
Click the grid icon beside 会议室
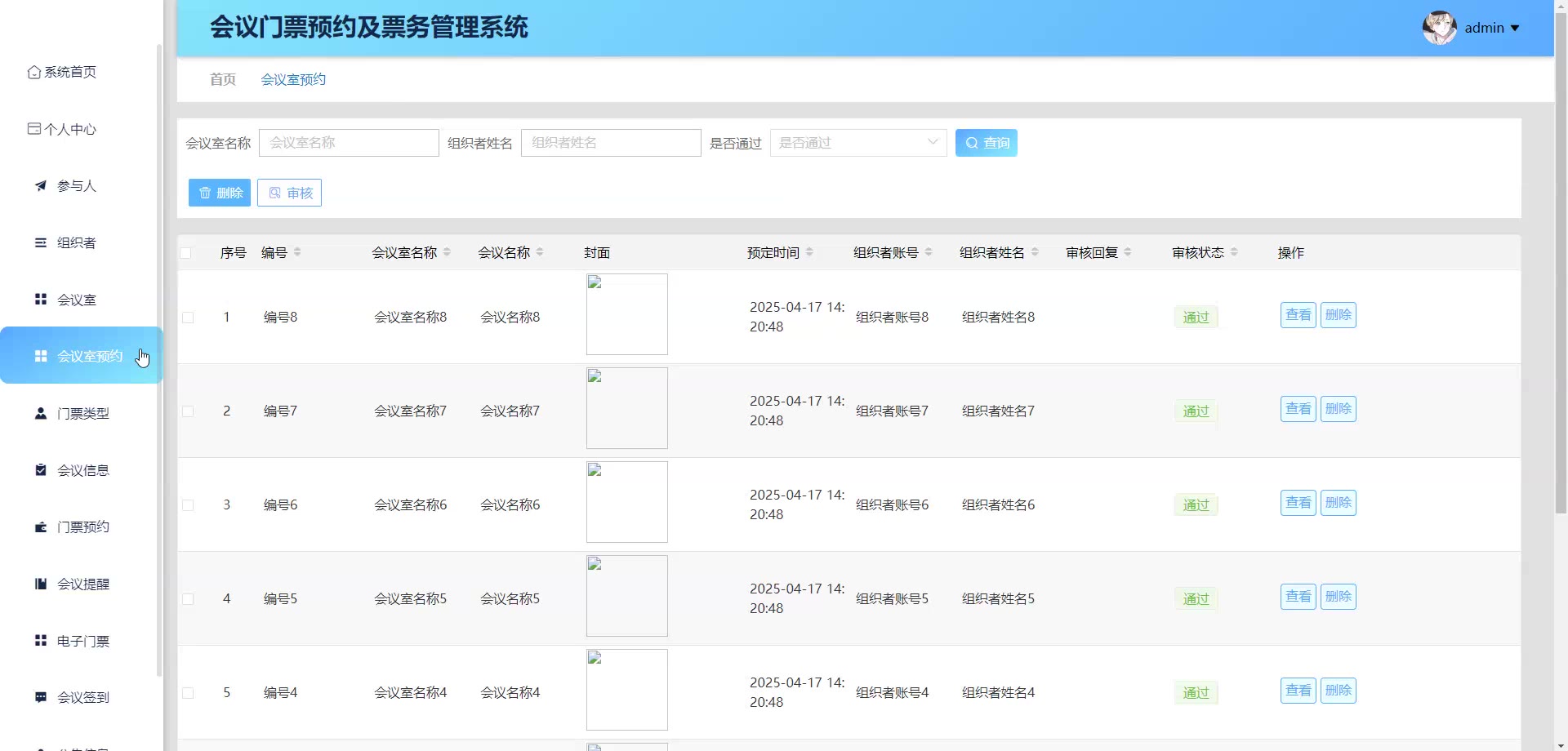41,300
